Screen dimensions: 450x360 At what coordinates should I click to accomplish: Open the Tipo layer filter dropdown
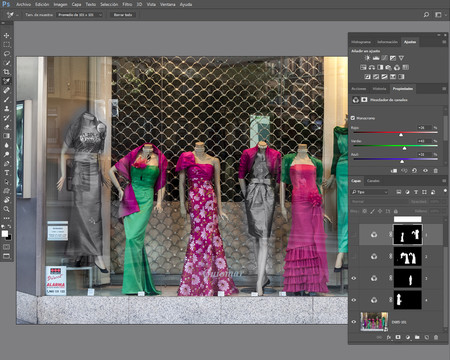click(370, 192)
